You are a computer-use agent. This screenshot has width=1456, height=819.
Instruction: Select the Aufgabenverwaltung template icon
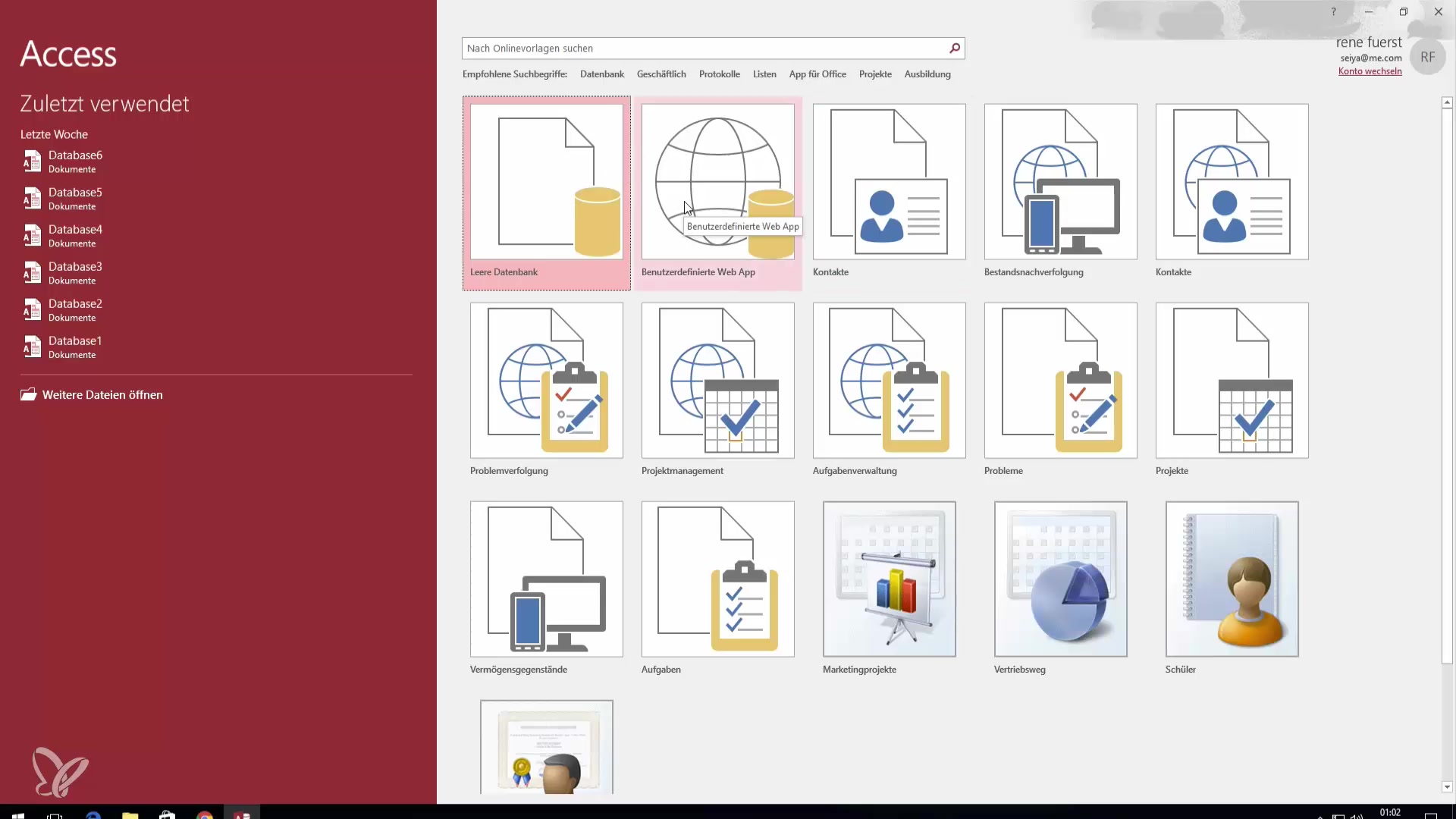coord(889,381)
